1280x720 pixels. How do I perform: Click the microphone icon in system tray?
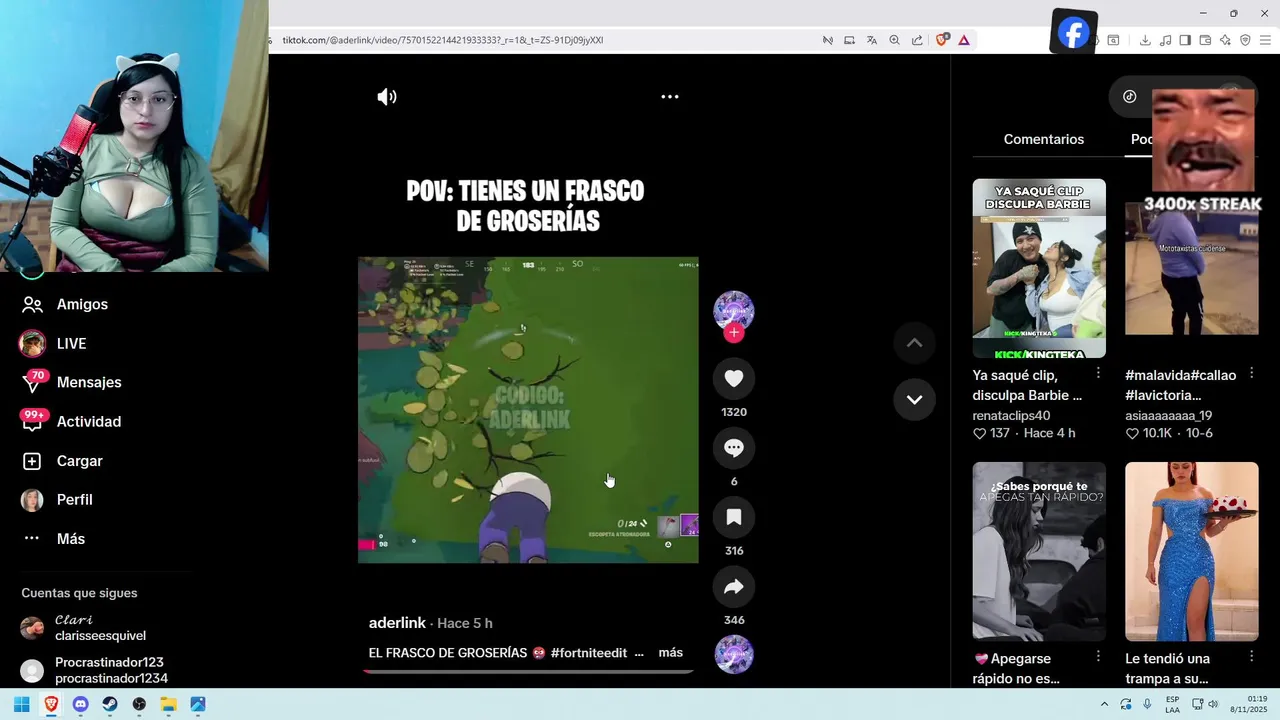click(1147, 704)
